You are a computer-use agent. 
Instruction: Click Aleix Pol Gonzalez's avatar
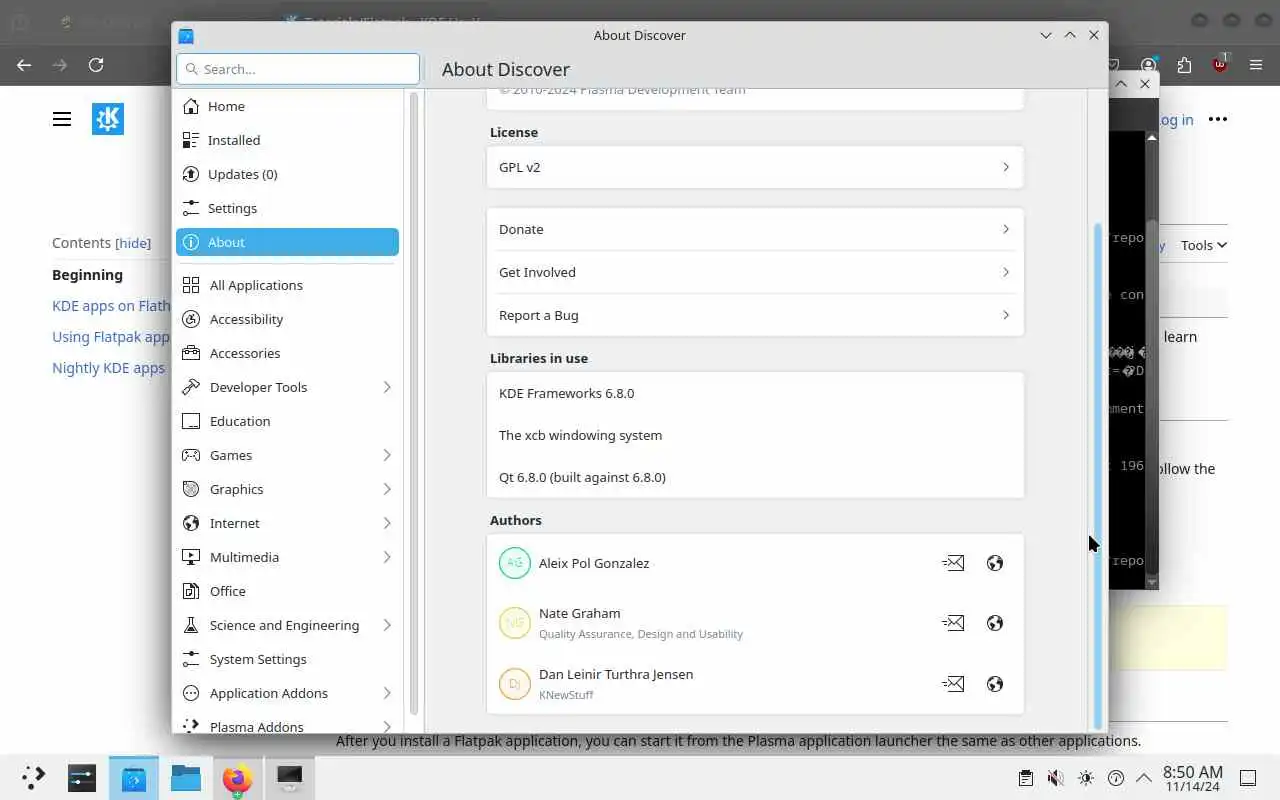coord(515,563)
